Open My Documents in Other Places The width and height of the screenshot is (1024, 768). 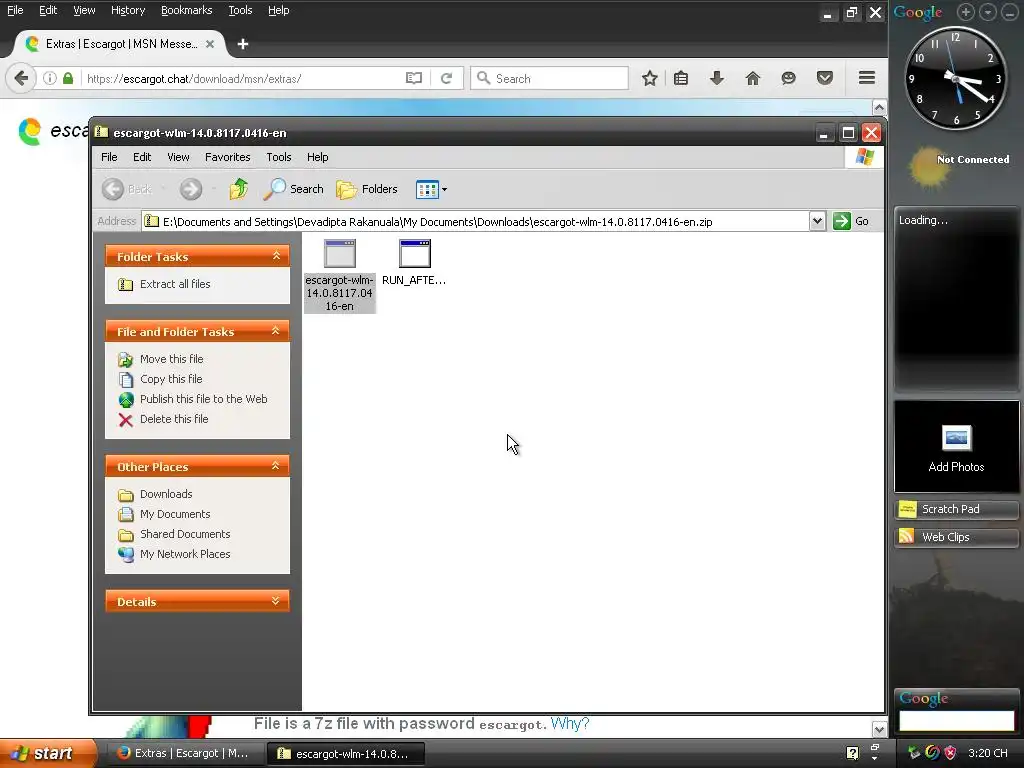(164, 515)
